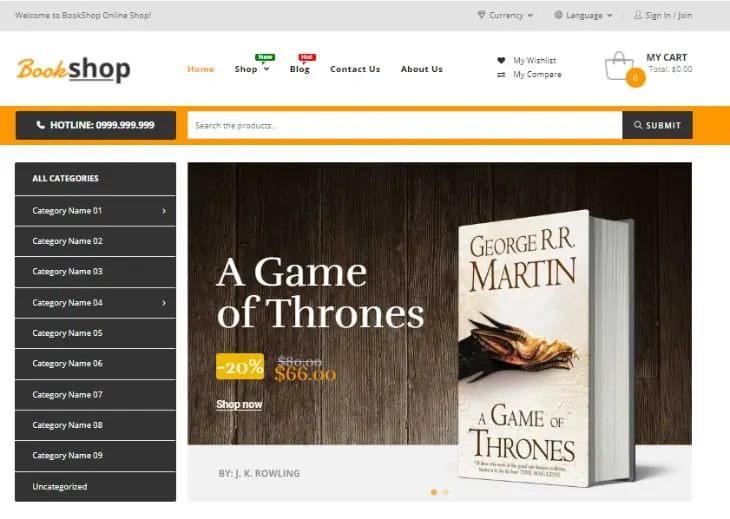Click the diamond currency icon
Image resolution: width=730 pixels, height=519 pixels.
tap(481, 15)
